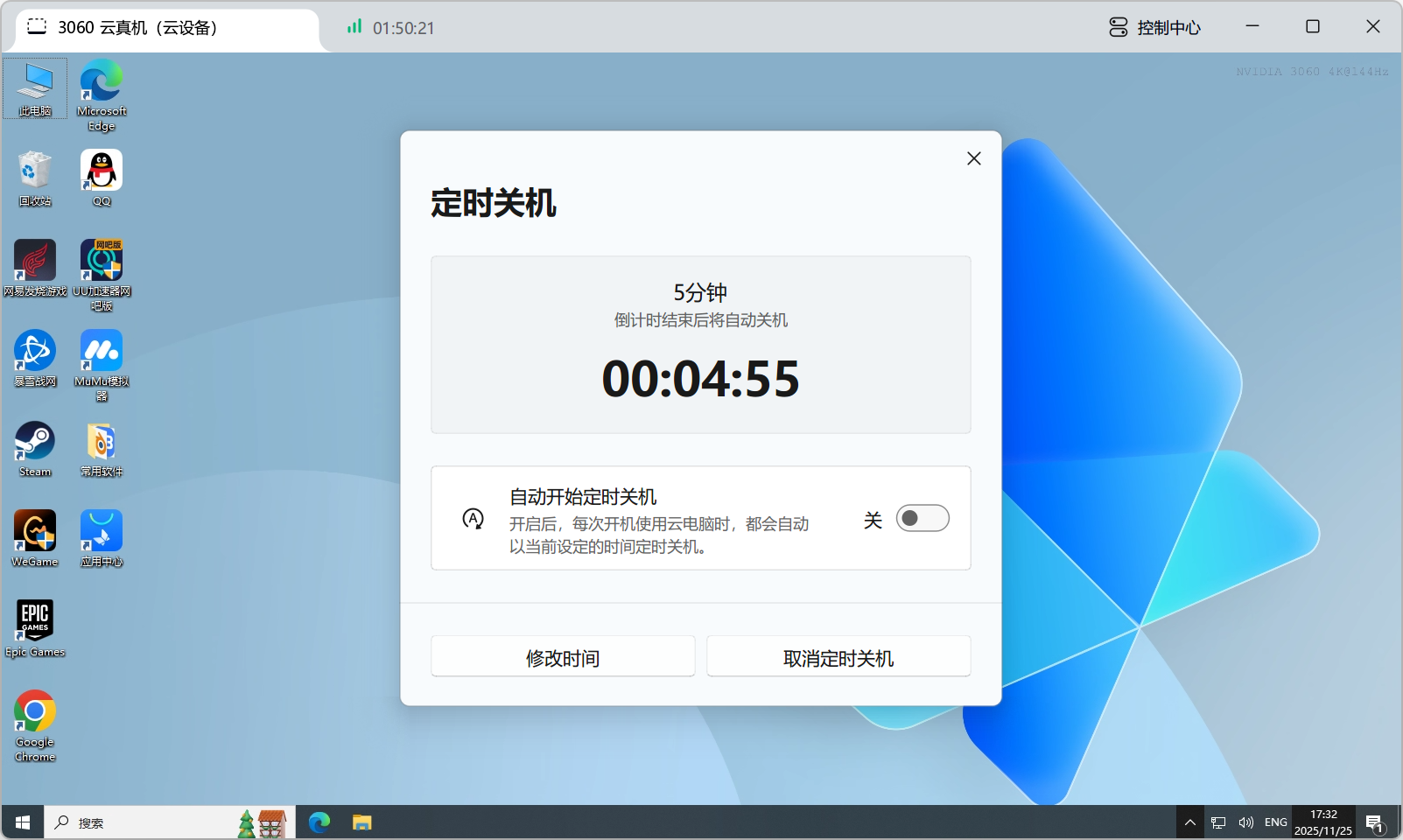The image size is (1403, 840).
Task: Select the 网易发烧游戏 desktop icon
Action: [x=35, y=261]
